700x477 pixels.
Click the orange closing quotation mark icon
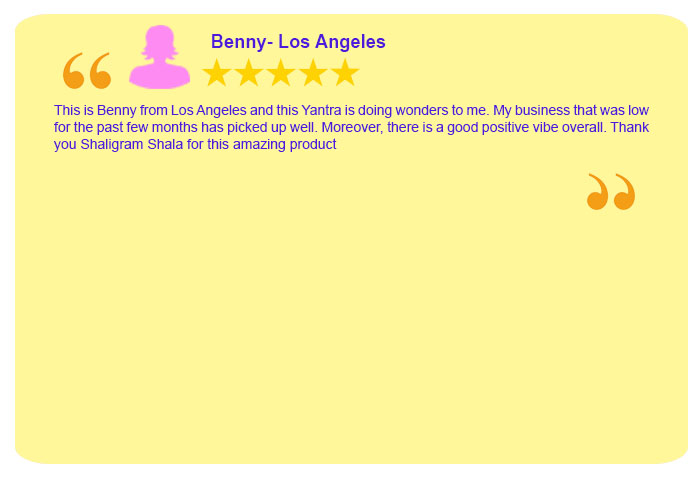pos(611,192)
